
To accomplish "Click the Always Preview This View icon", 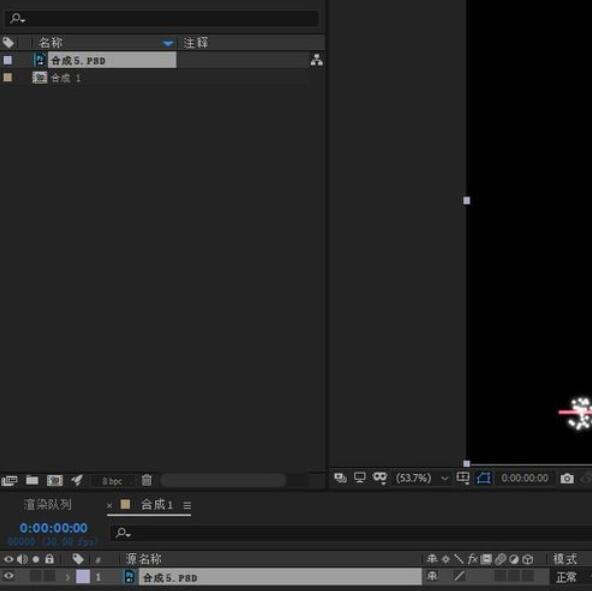I will point(340,478).
